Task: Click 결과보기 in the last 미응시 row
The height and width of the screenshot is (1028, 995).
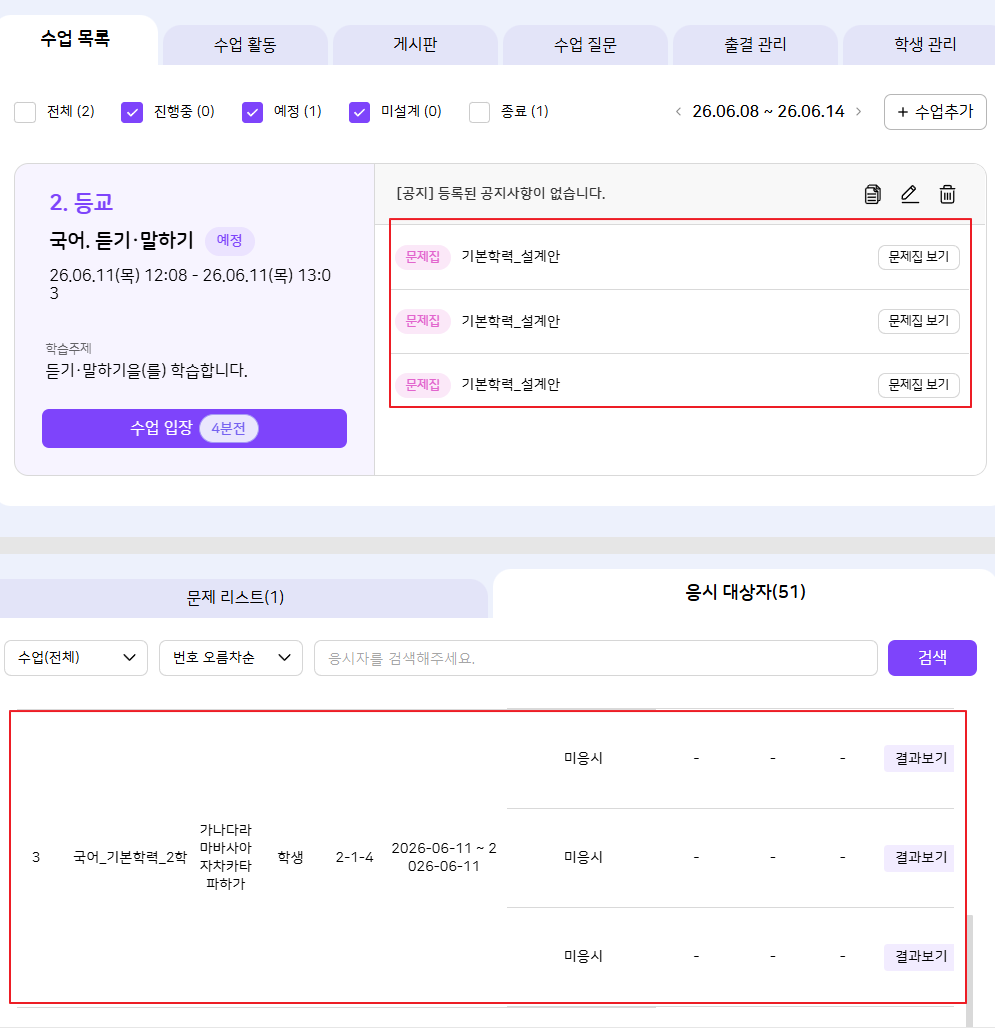Action: click(x=920, y=956)
